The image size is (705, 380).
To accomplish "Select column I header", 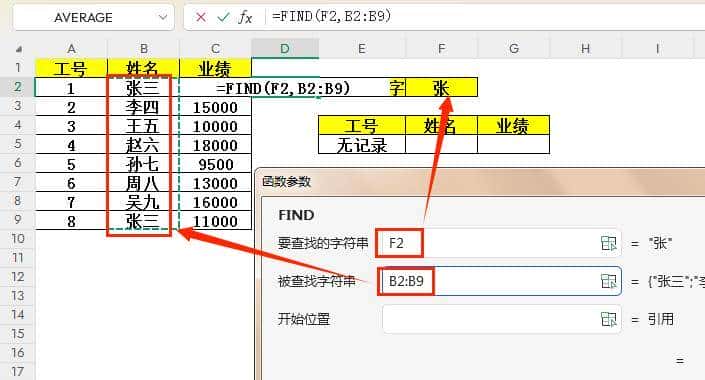I will coord(657,49).
